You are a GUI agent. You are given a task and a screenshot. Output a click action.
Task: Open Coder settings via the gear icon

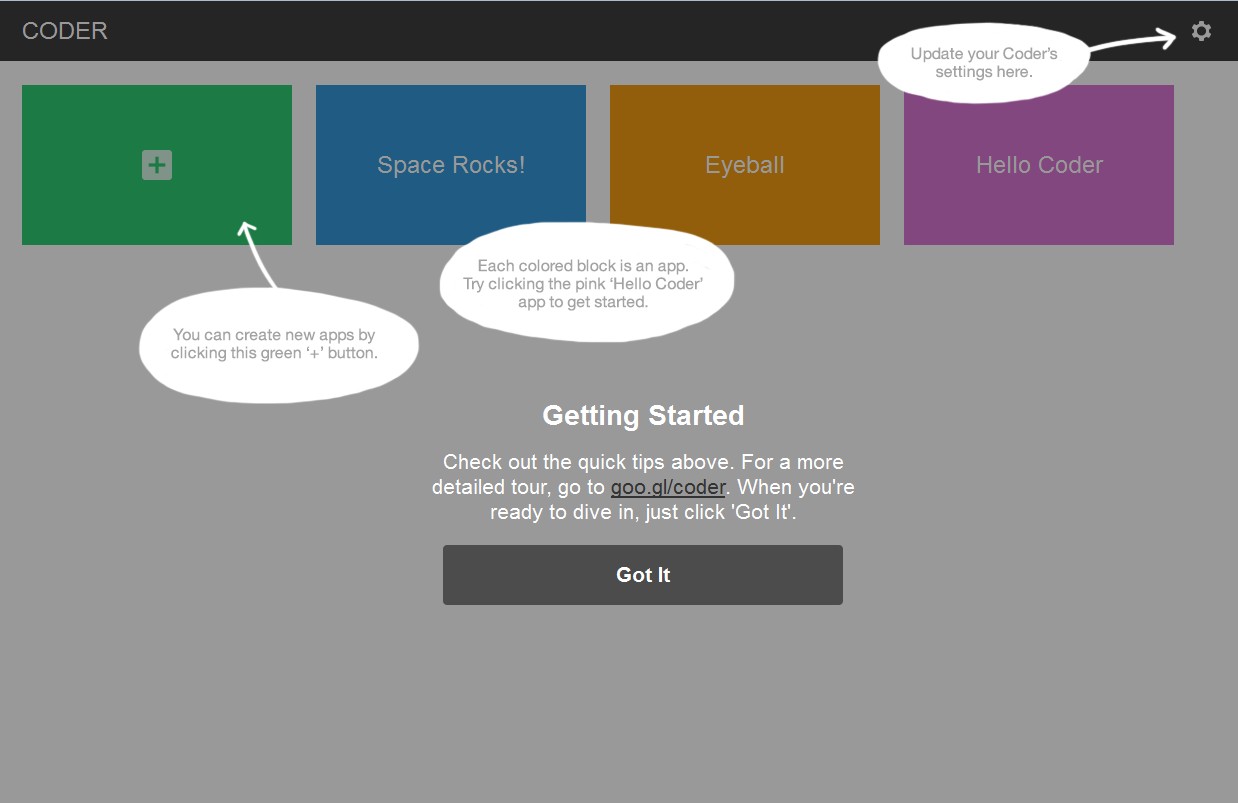pyautogui.click(x=1201, y=31)
